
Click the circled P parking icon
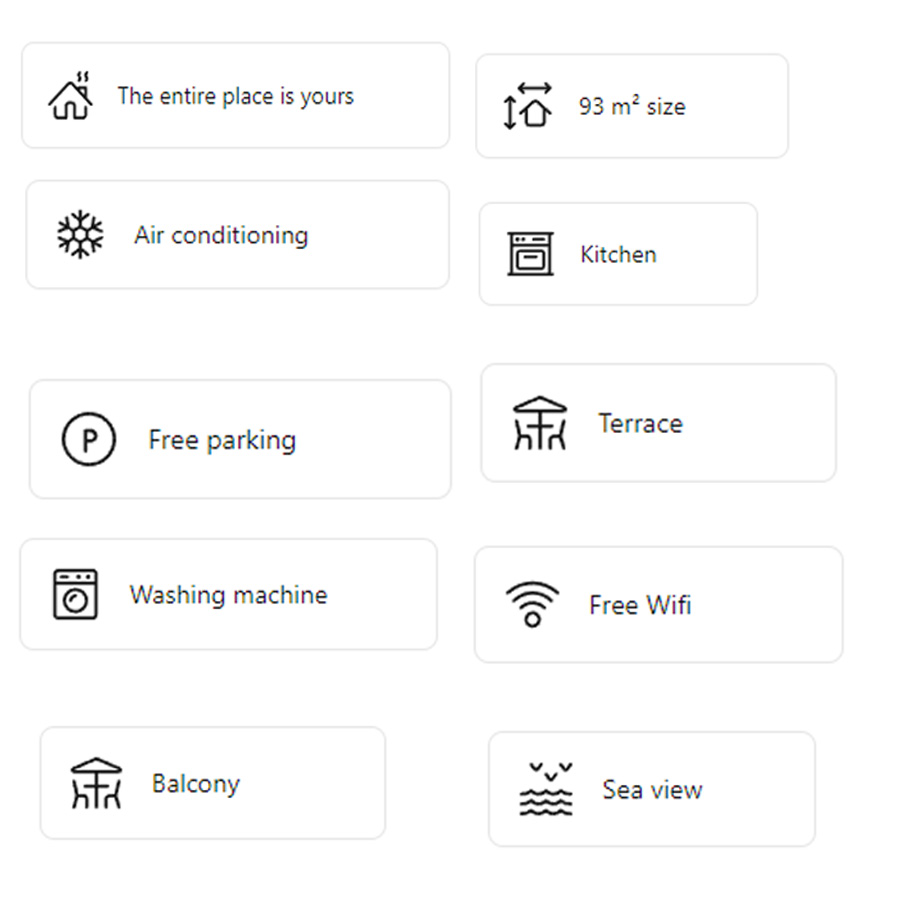click(x=89, y=440)
